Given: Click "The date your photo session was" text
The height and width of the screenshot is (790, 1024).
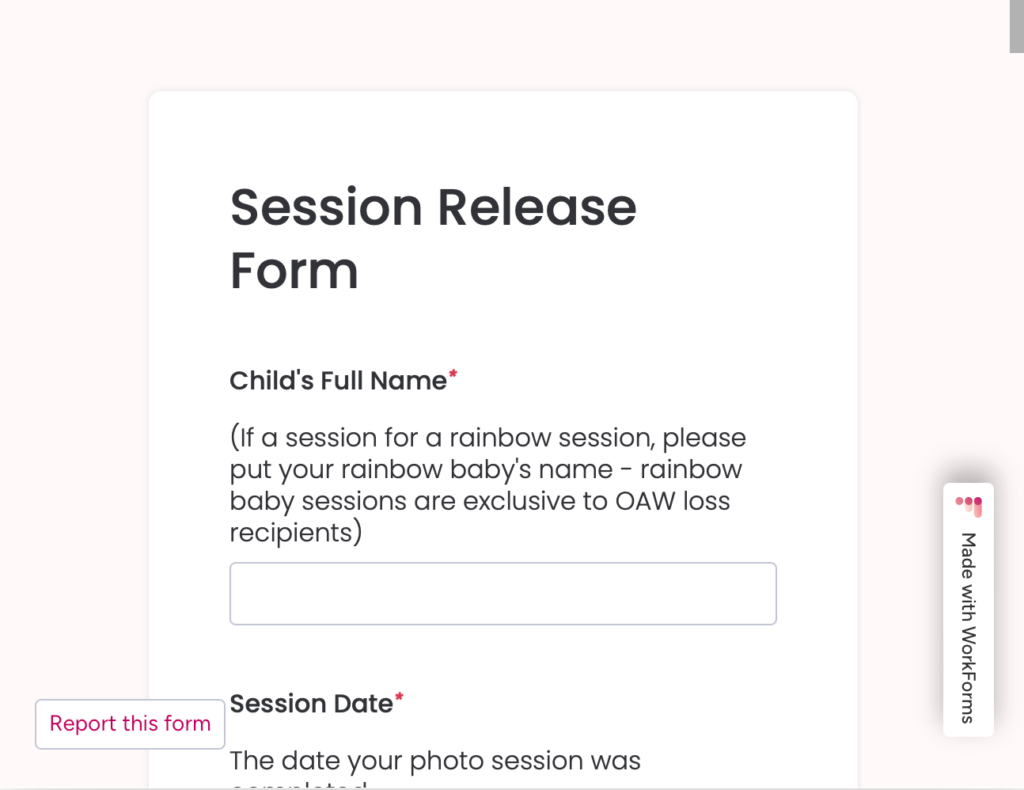Looking at the screenshot, I should click(435, 761).
